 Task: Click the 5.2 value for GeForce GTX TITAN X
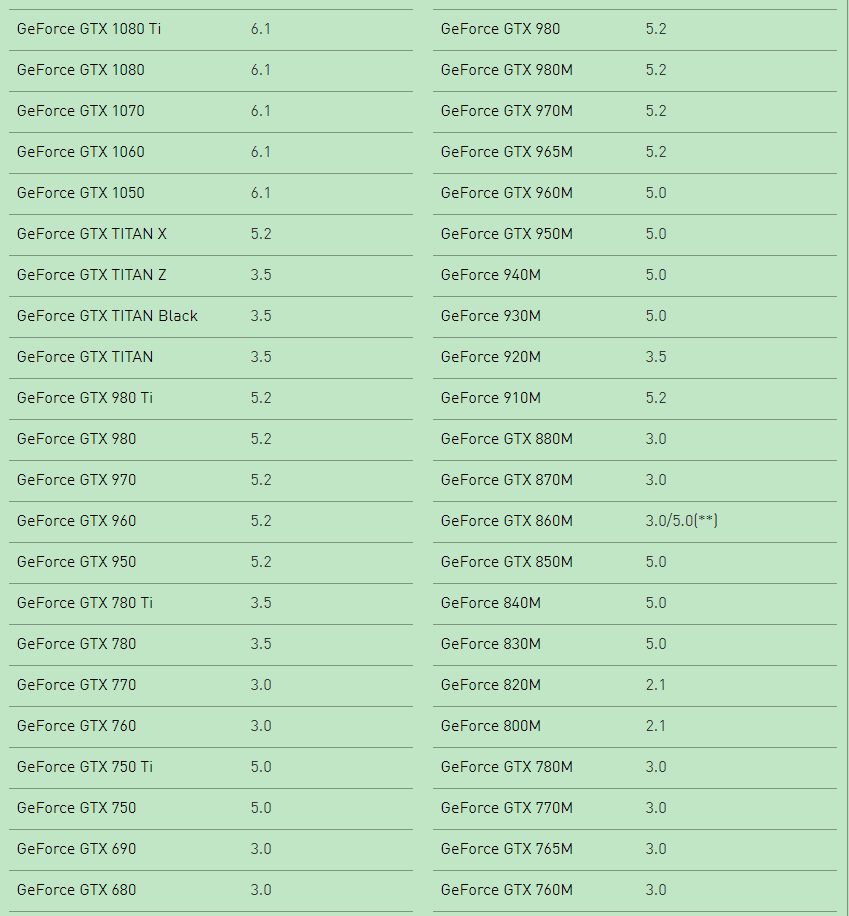[x=261, y=234]
